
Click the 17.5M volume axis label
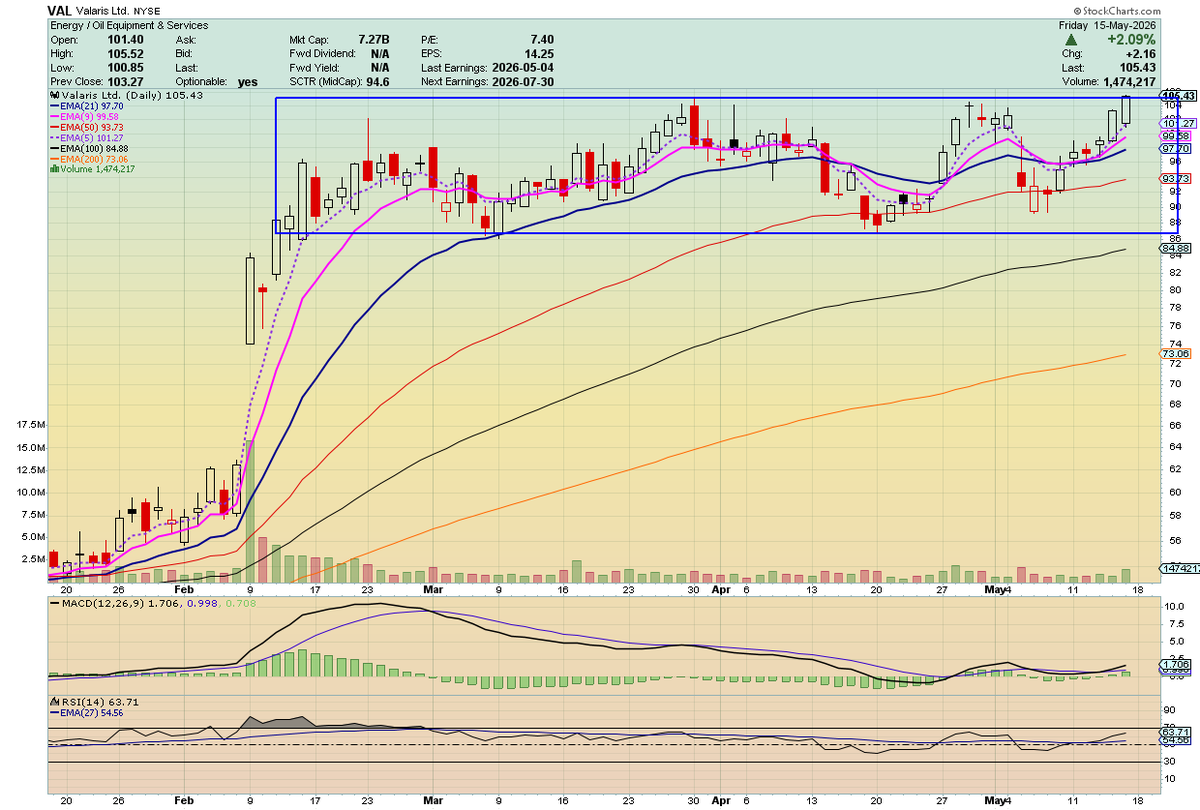click(x=31, y=425)
